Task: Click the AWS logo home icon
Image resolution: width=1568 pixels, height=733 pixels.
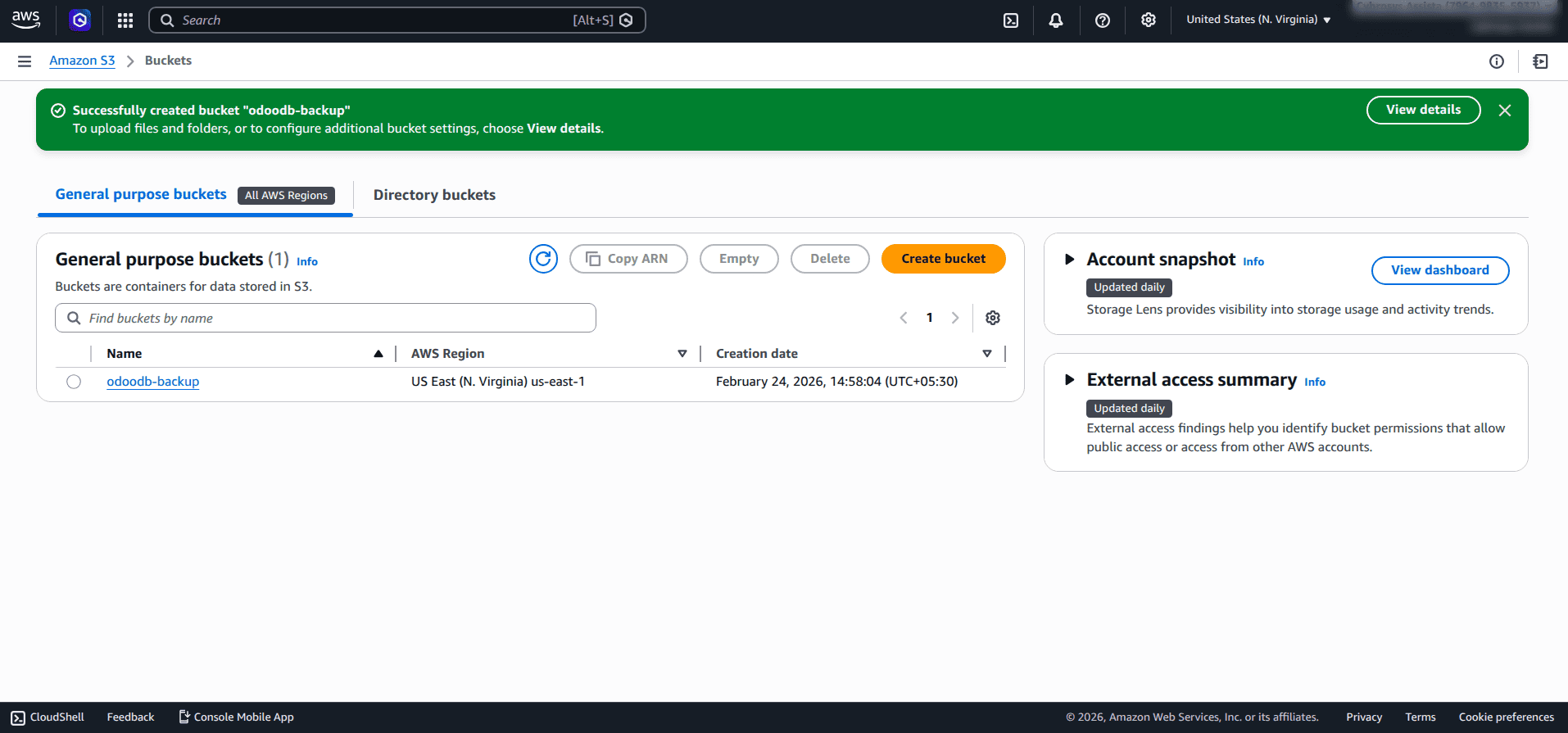Action: click(x=26, y=20)
